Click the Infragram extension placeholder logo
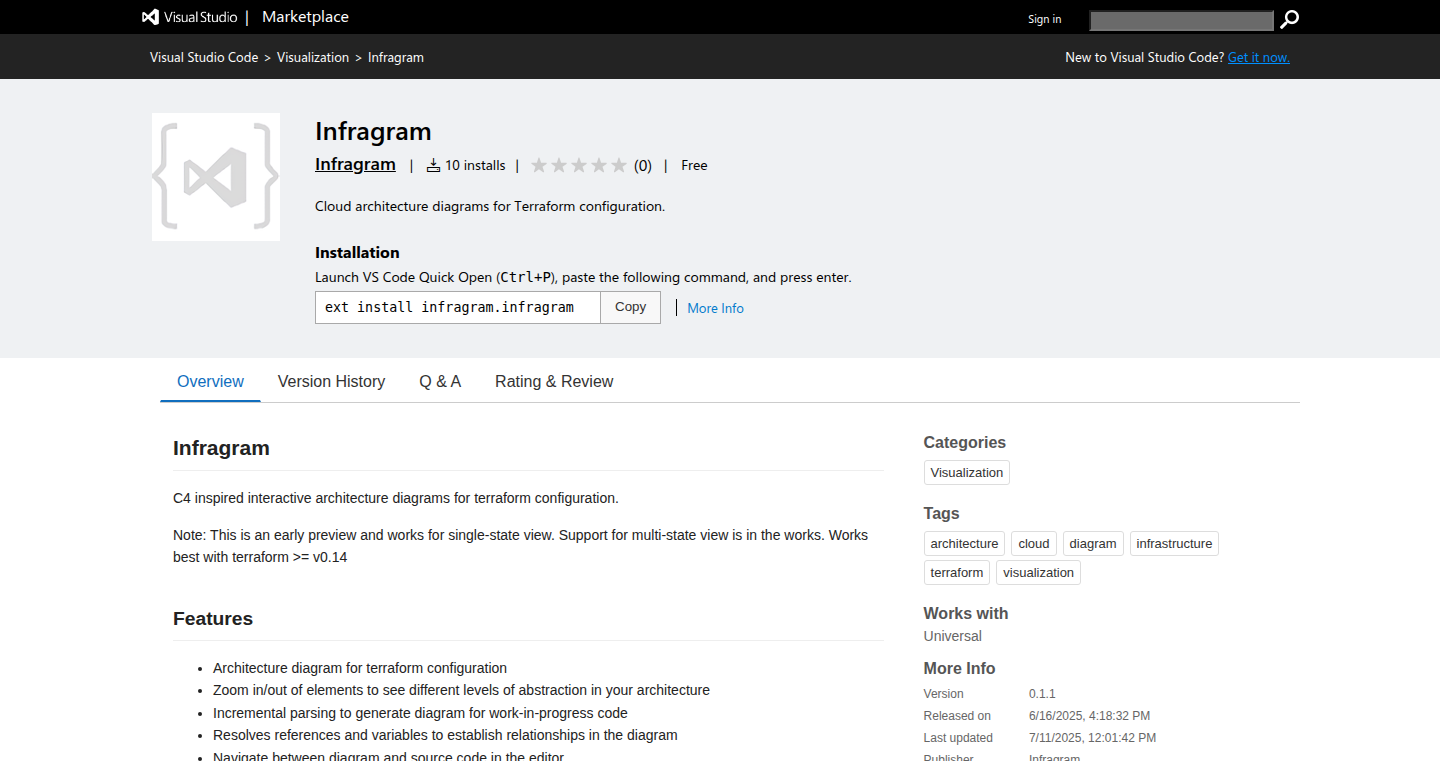 [x=216, y=177]
